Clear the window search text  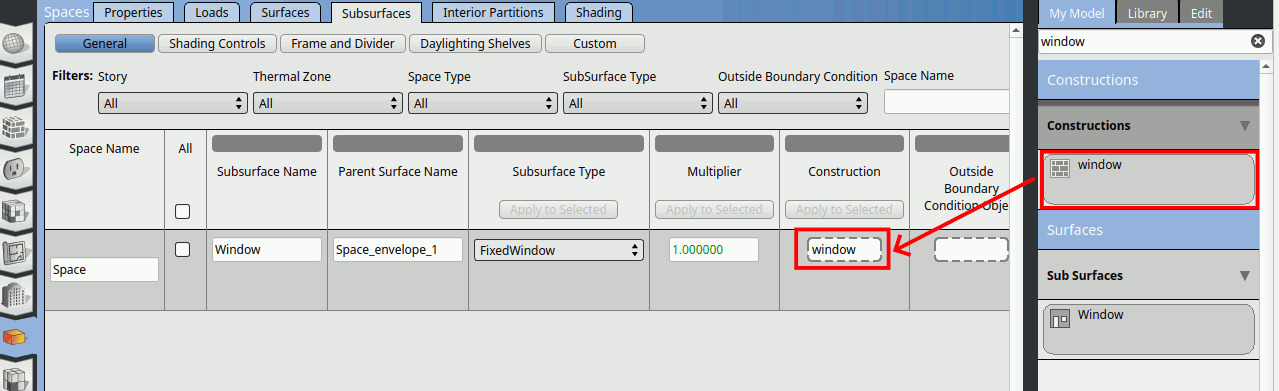click(x=1257, y=42)
